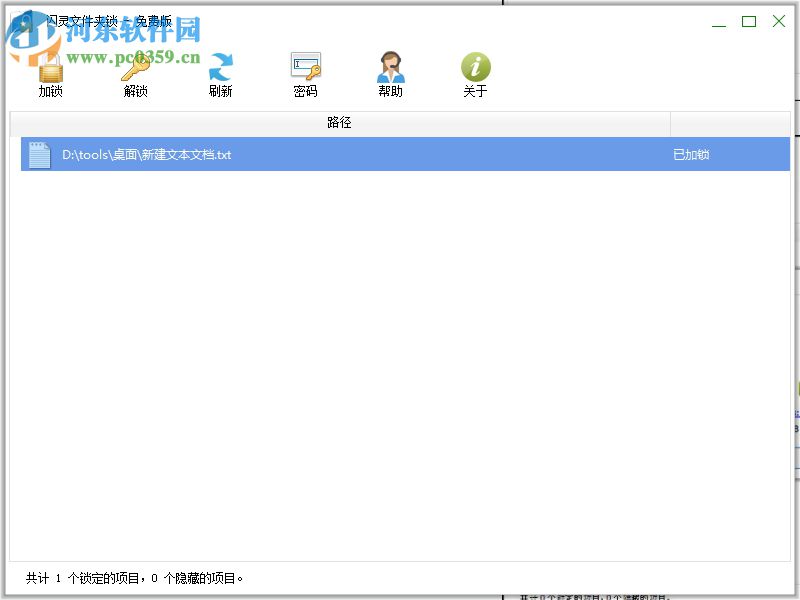Screen dimensions: 800x600
Task: Click the 加锁 text label under the lock icon
Action: [50, 91]
